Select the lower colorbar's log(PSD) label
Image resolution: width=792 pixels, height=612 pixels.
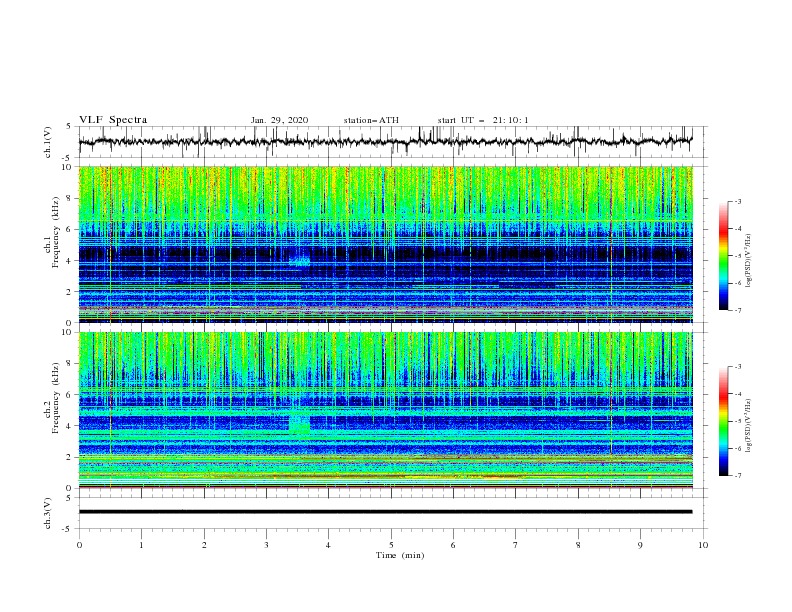pos(749,426)
